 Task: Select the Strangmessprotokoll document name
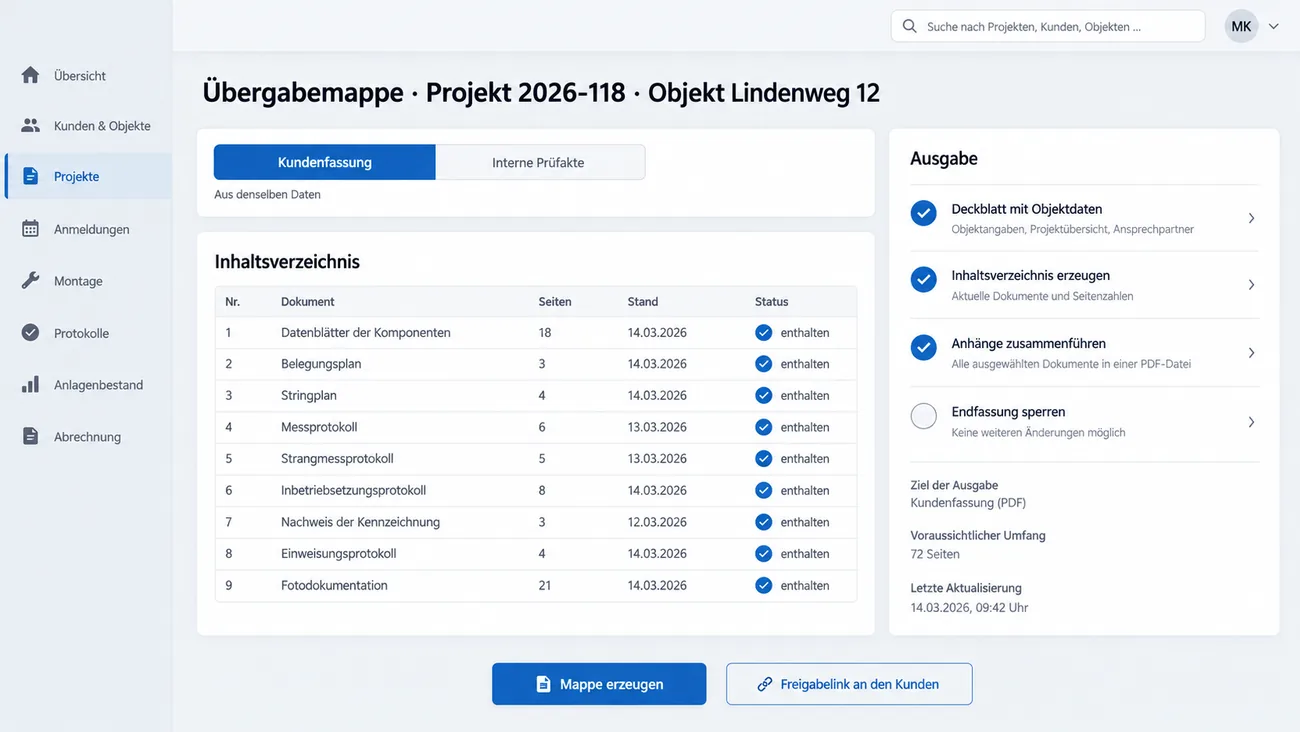coord(337,459)
